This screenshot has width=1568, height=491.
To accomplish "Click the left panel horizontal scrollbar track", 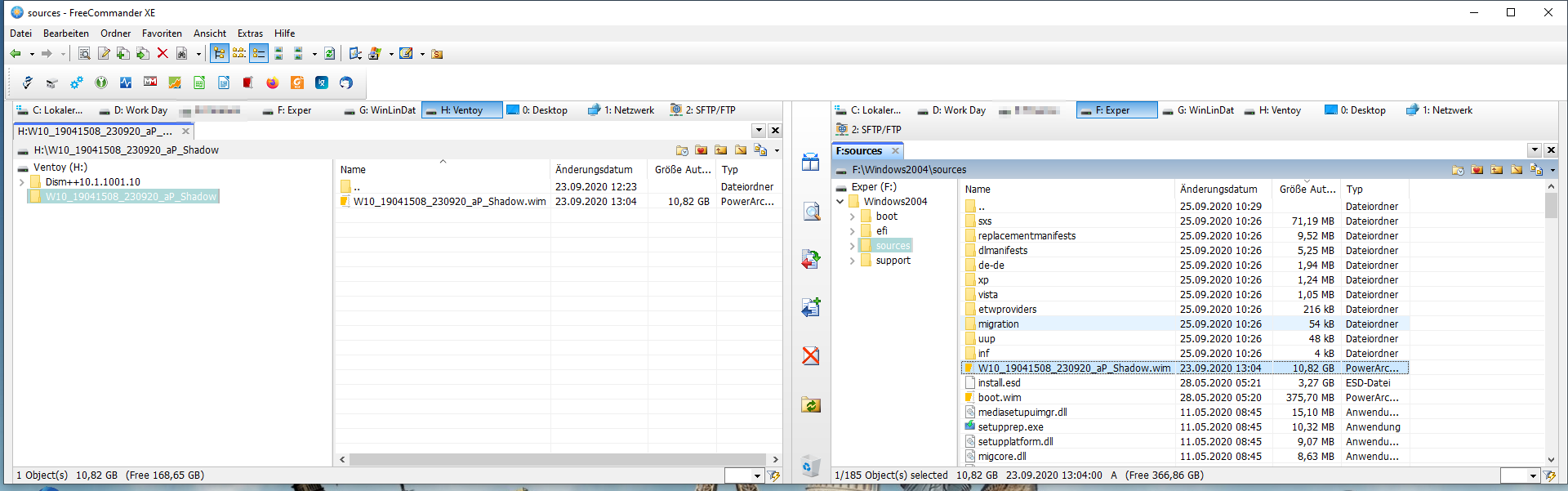I will click(x=559, y=460).
